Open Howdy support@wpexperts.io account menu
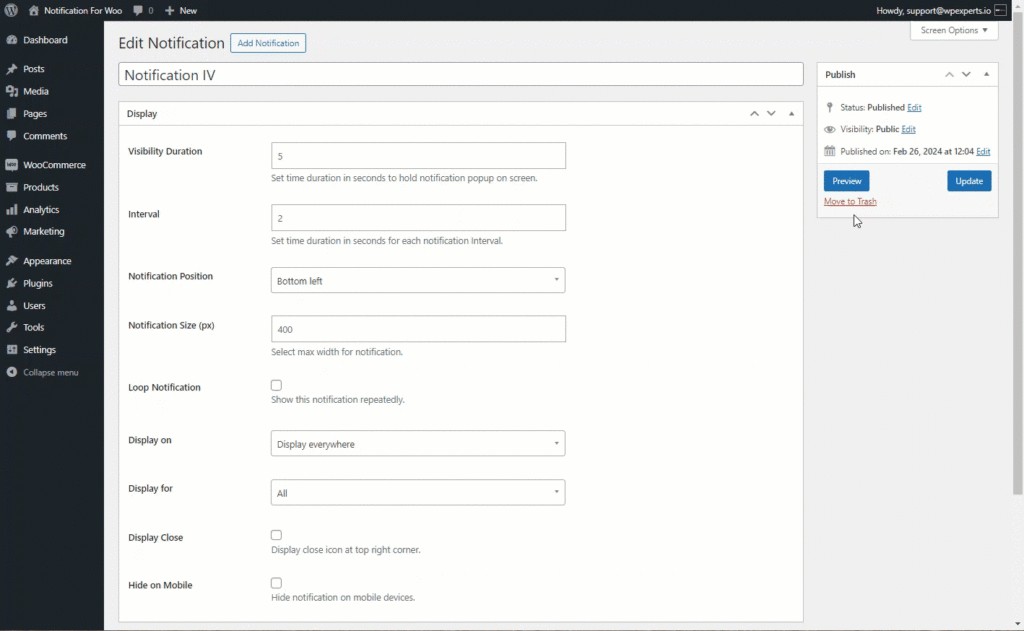 click(941, 10)
